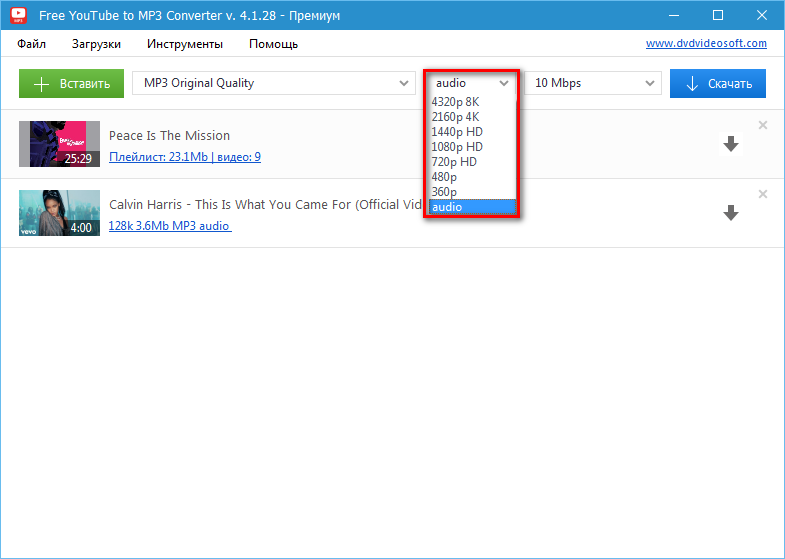Open the Инструменты menu
The image size is (785, 559).
click(x=185, y=44)
